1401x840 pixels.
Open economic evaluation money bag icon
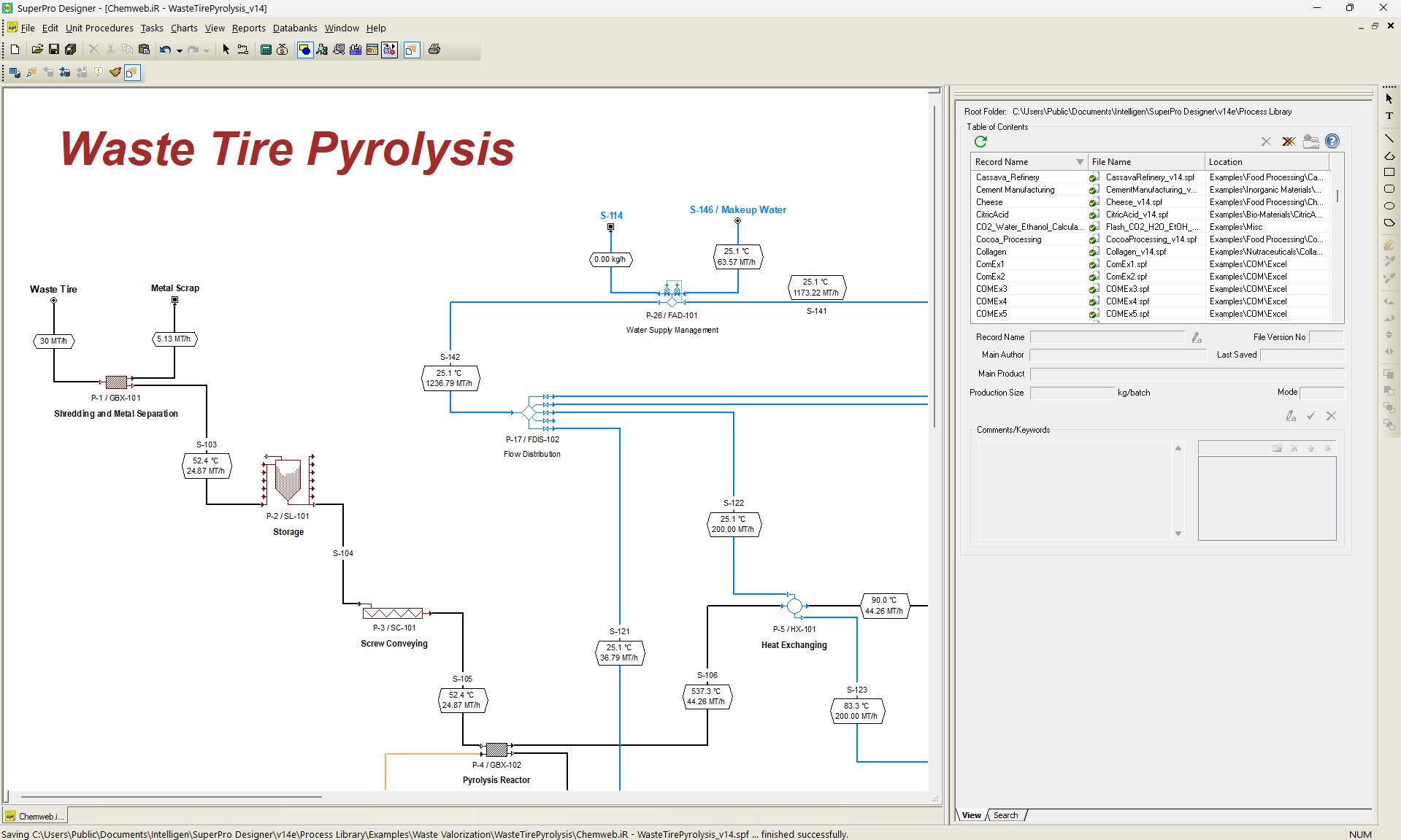coord(283,50)
